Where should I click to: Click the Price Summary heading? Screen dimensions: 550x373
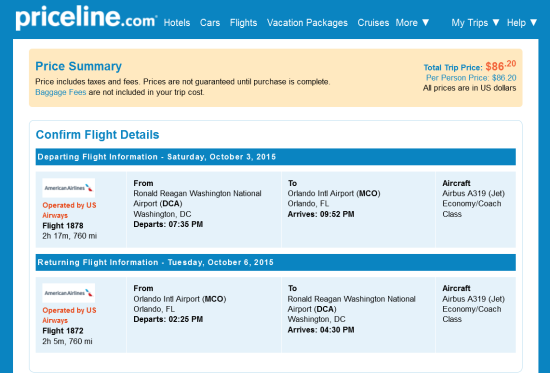pyautogui.click(x=79, y=66)
